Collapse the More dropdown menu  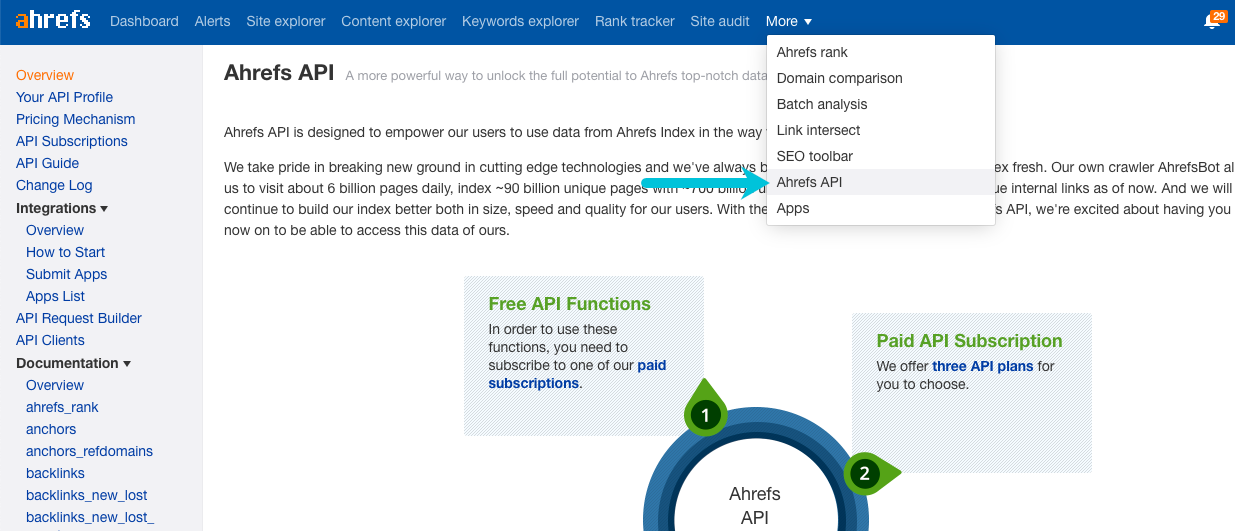coord(789,21)
